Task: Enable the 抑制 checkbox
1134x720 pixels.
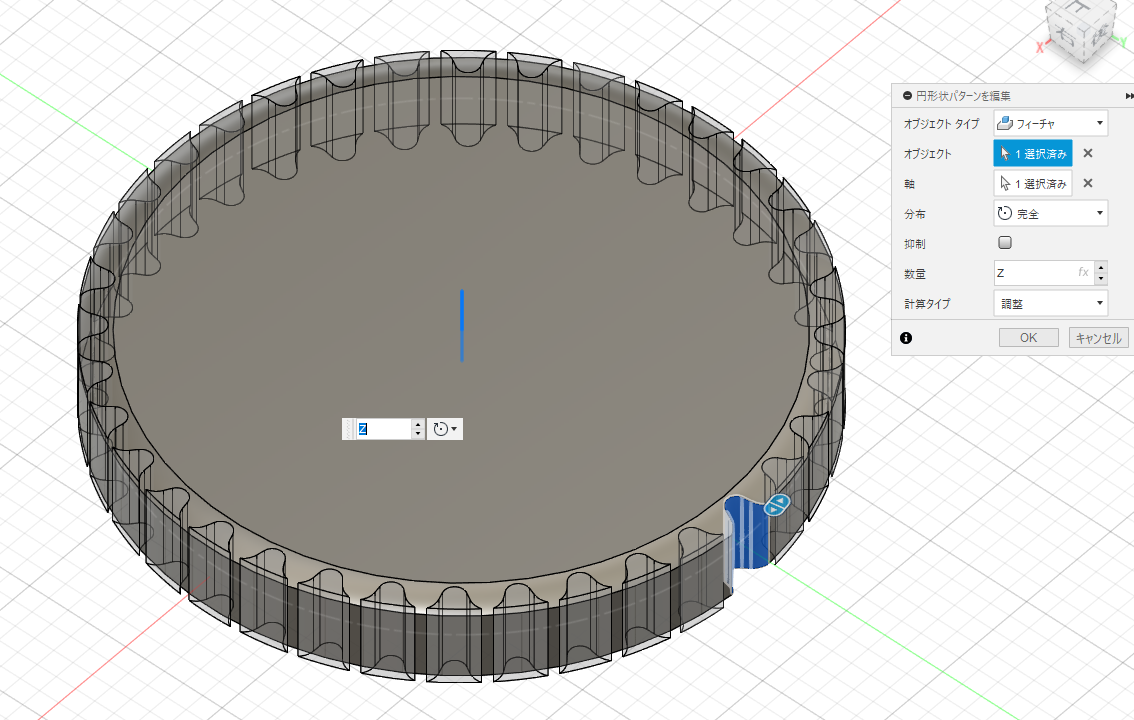Action: [x=1005, y=243]
